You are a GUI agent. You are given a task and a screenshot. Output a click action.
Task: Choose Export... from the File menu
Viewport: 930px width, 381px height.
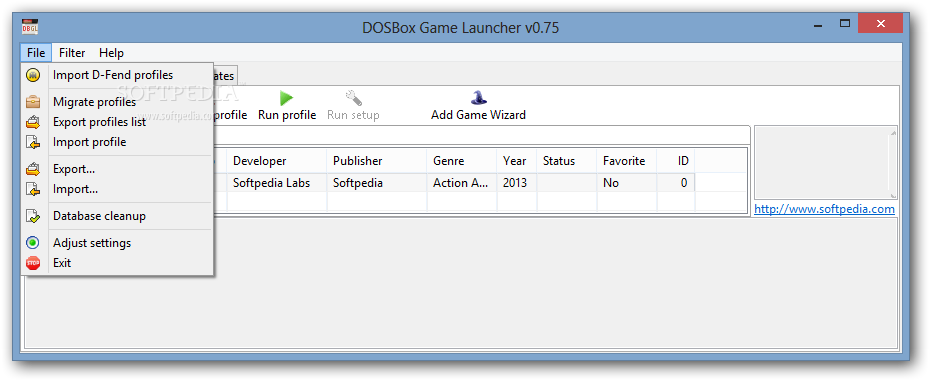click(117, 169)
